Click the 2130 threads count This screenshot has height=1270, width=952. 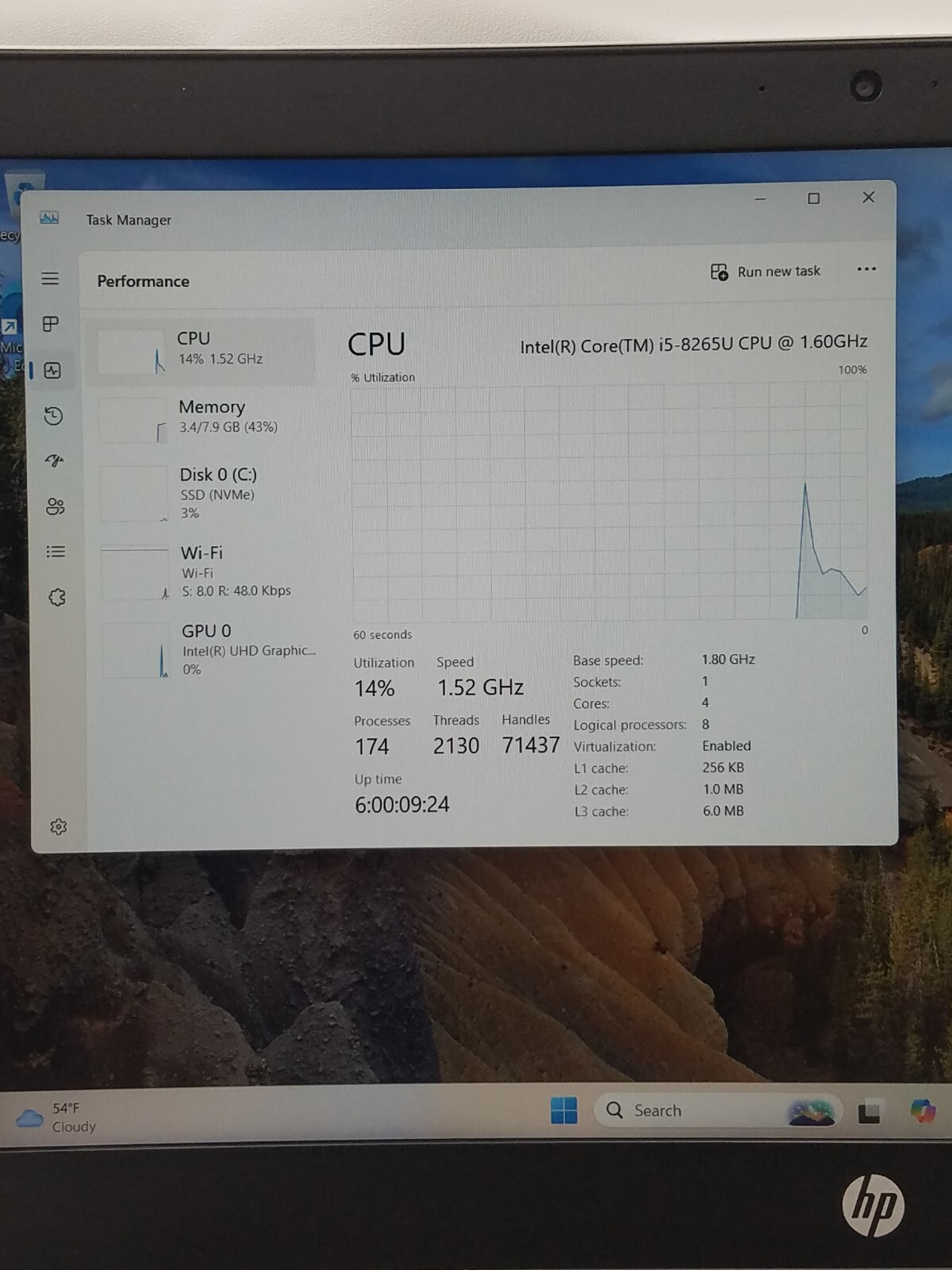[456, 746]
